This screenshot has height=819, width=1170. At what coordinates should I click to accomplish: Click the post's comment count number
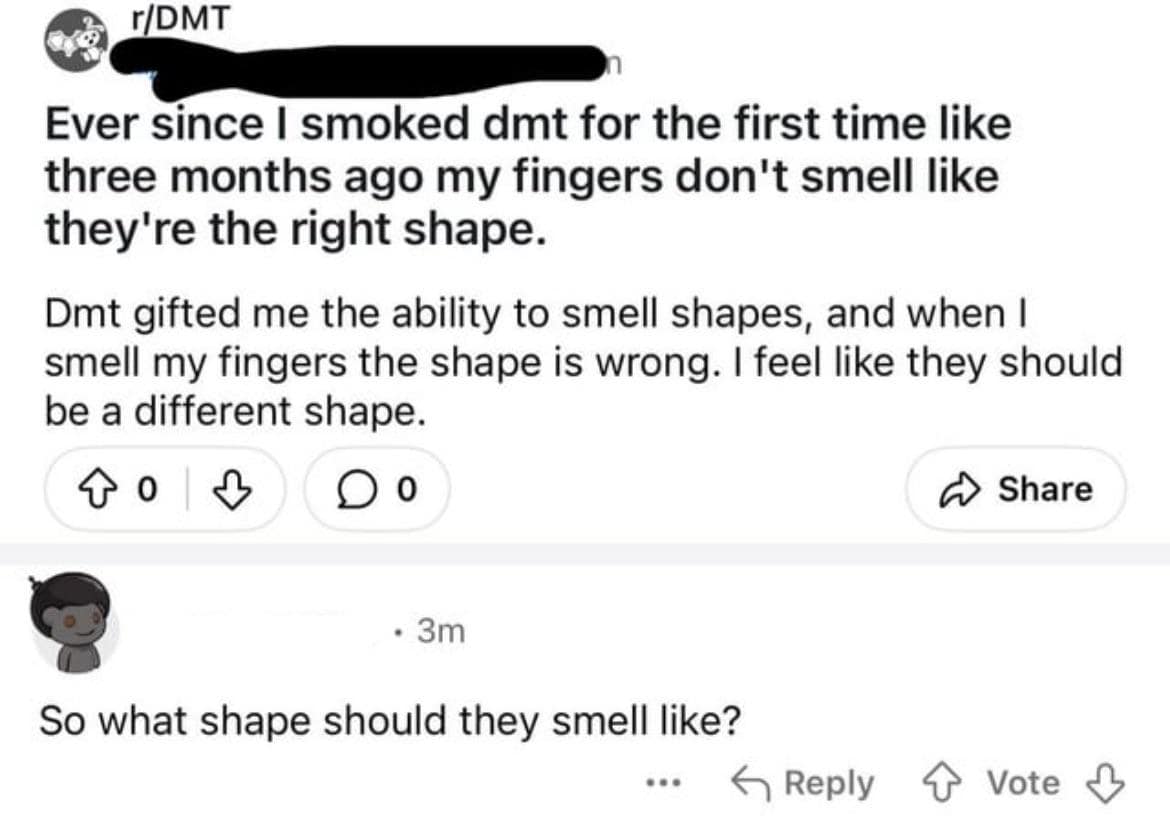point(406,489)
